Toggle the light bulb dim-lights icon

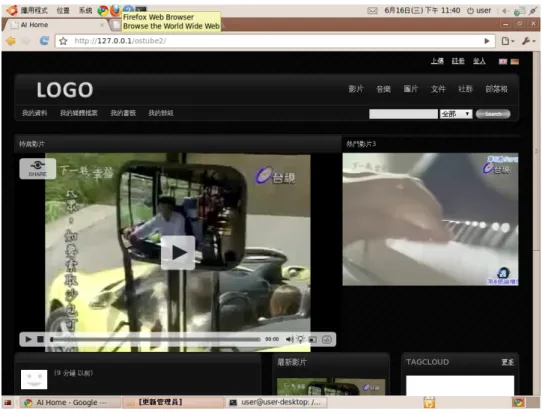point(301,339)
